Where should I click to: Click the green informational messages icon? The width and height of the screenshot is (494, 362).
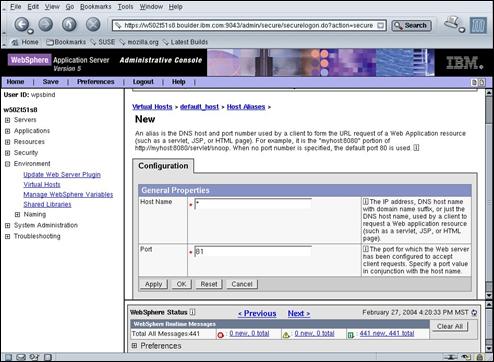coord(351,335)
